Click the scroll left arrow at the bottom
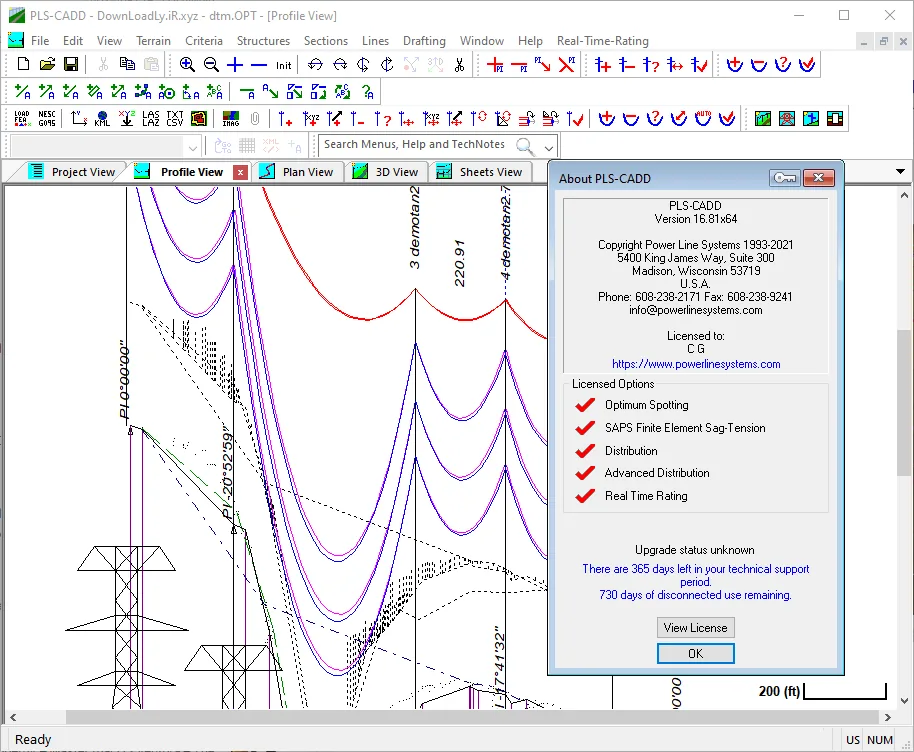The width and height of the screenshot is (914, 752). coord(13,717)
